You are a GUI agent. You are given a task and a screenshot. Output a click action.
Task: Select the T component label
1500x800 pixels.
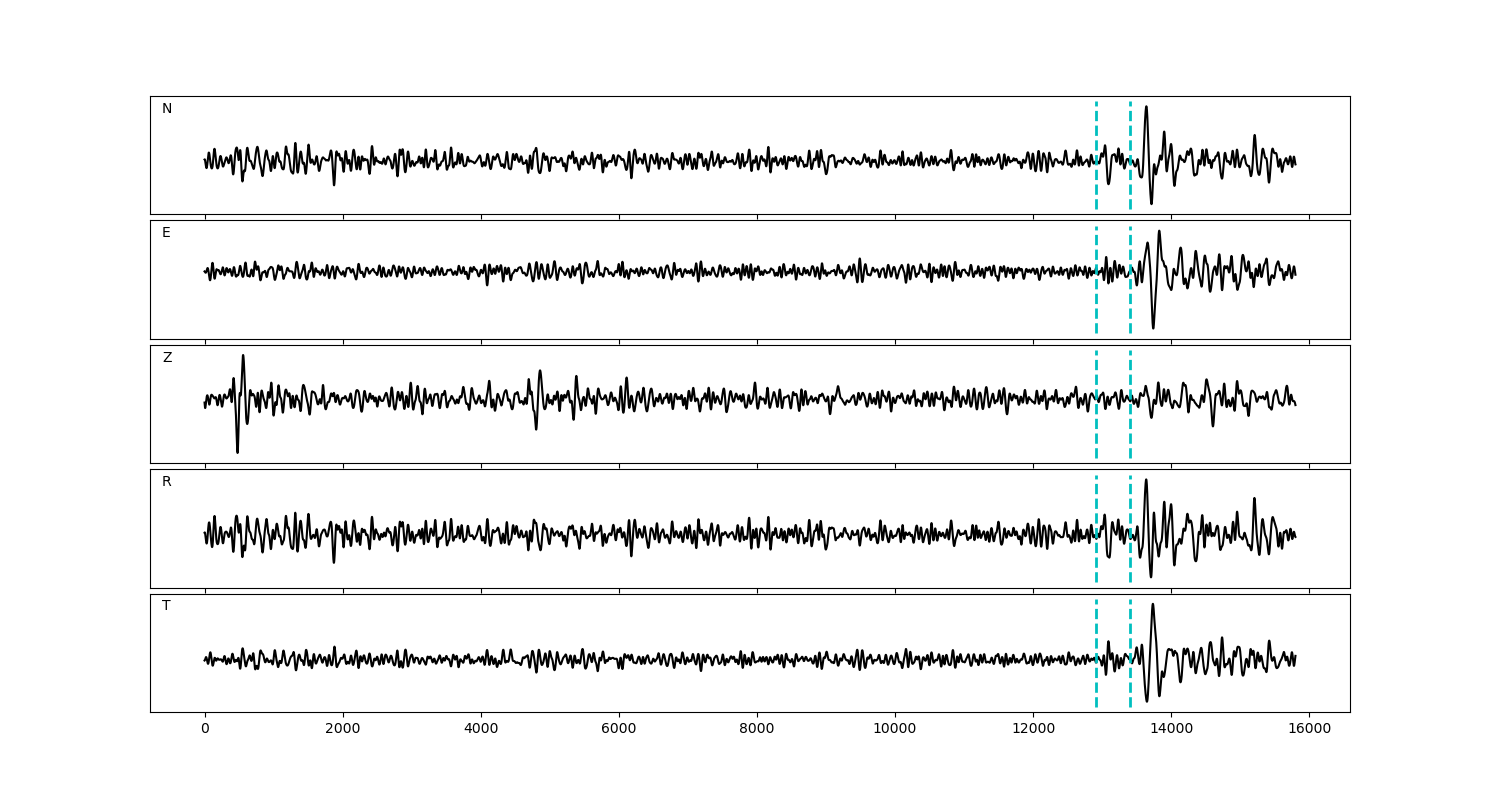[166, 606]
